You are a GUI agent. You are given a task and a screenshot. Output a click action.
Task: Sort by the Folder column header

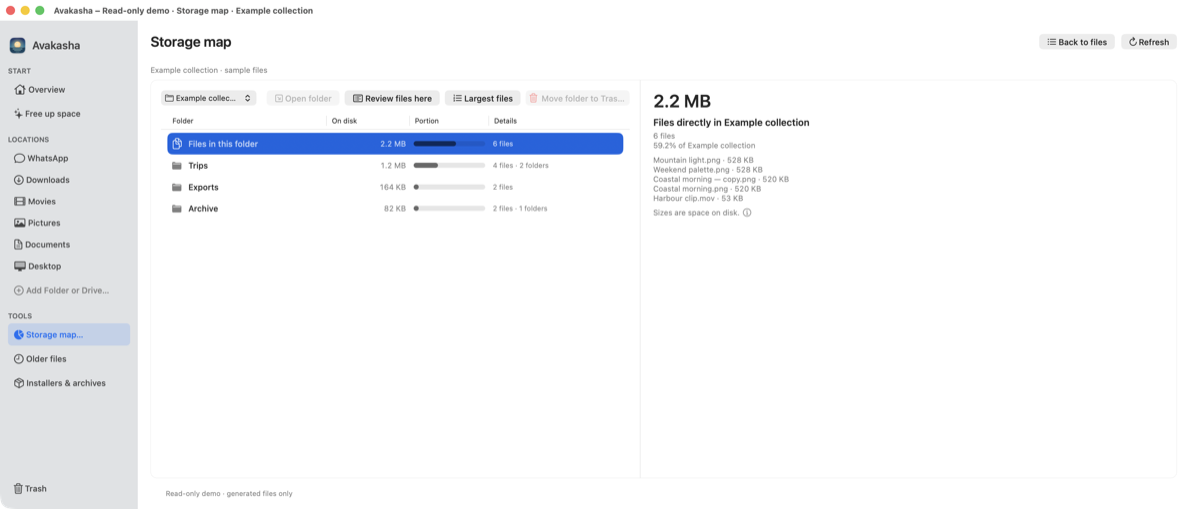pos(183,121)
